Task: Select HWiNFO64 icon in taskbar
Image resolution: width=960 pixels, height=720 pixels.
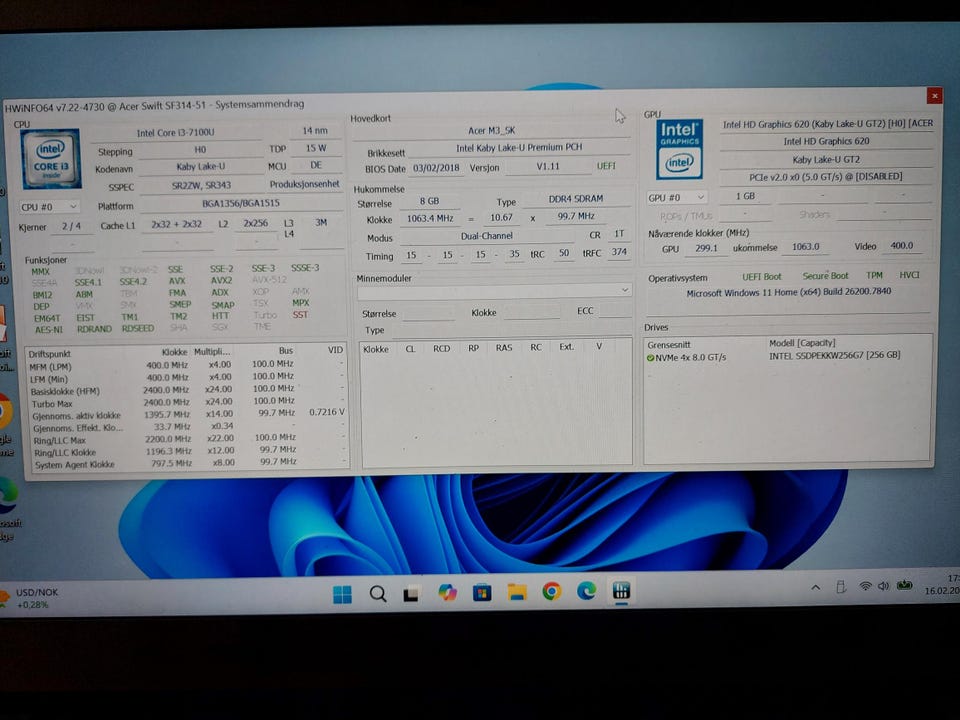Action: tap(621, 590)
